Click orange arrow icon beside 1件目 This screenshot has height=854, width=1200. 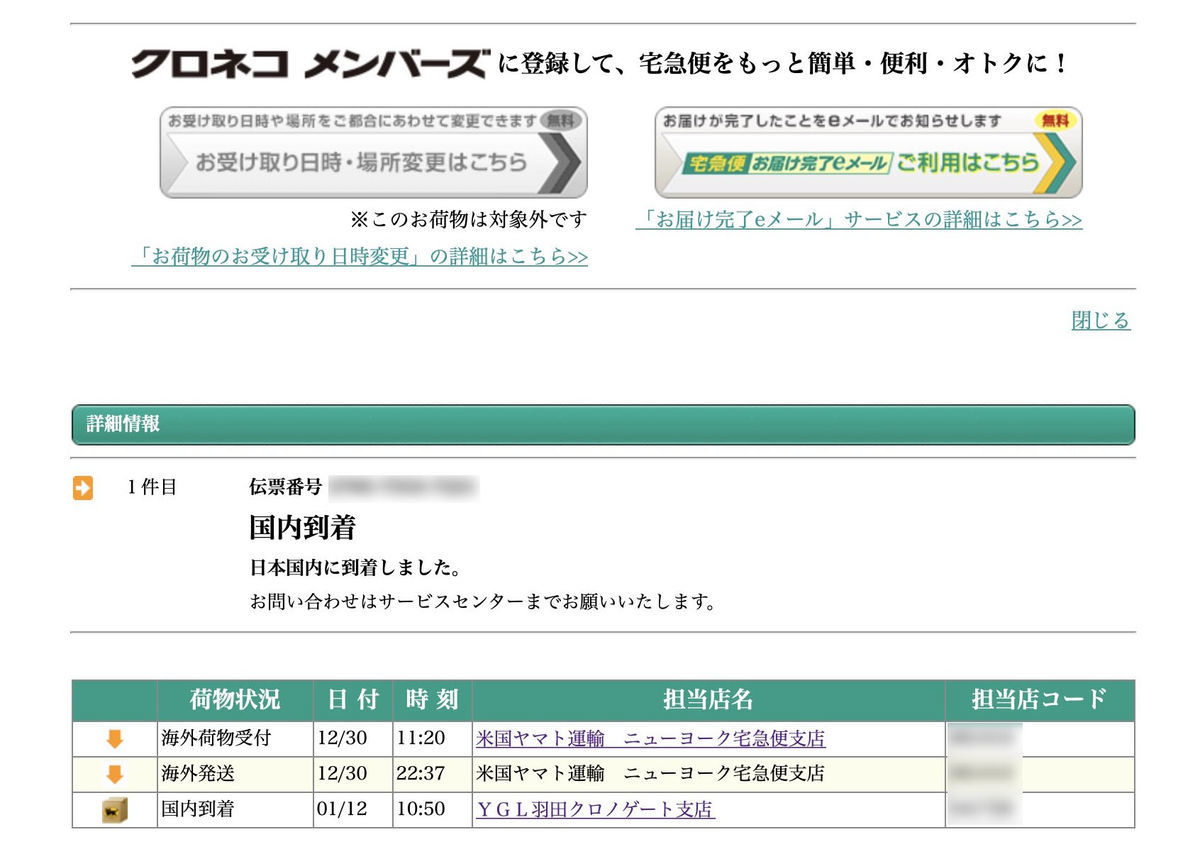83,489
